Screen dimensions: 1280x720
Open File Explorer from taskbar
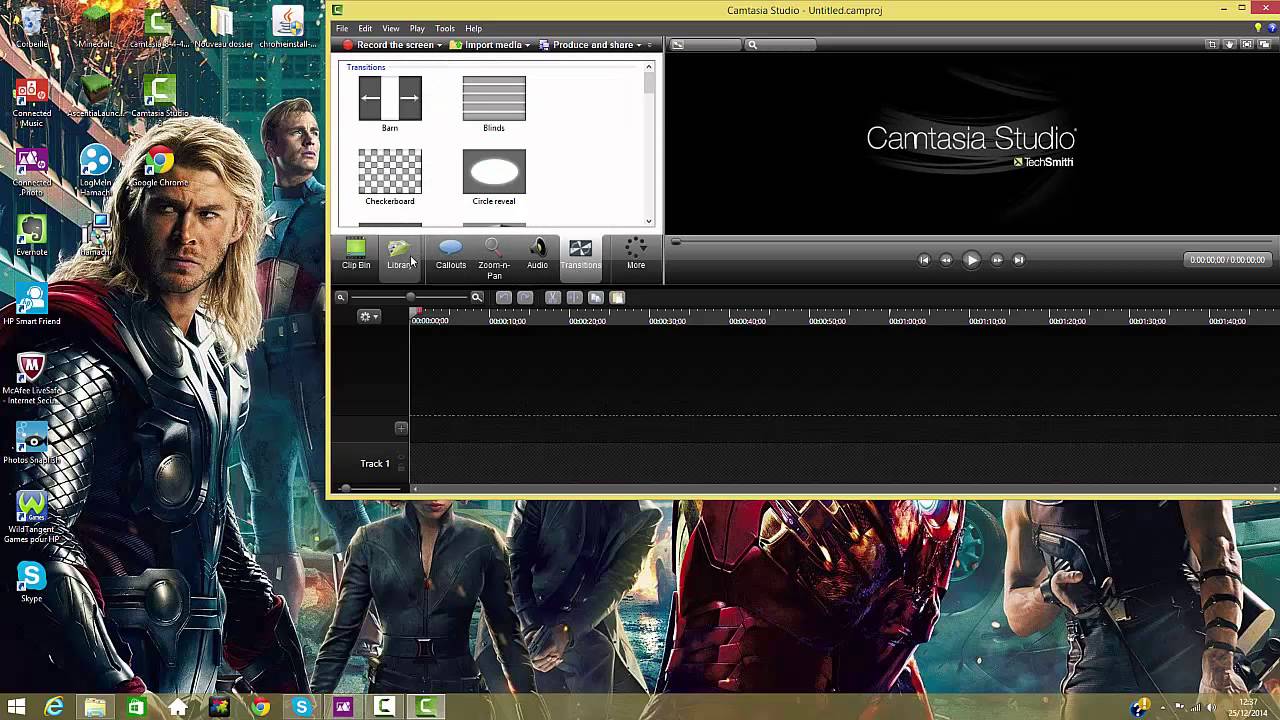click(95, 707)
